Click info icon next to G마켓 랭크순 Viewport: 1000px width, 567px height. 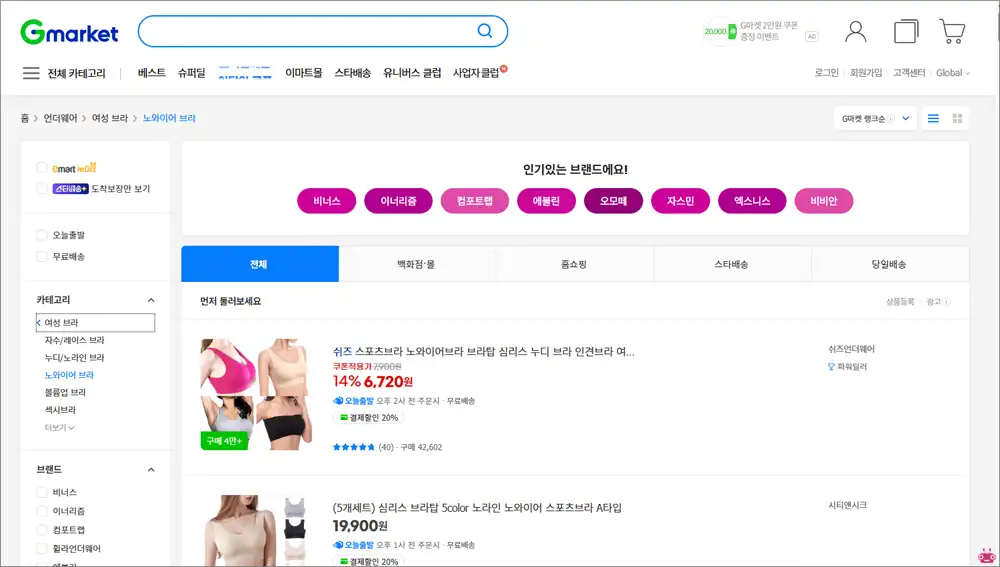(890, 119)
